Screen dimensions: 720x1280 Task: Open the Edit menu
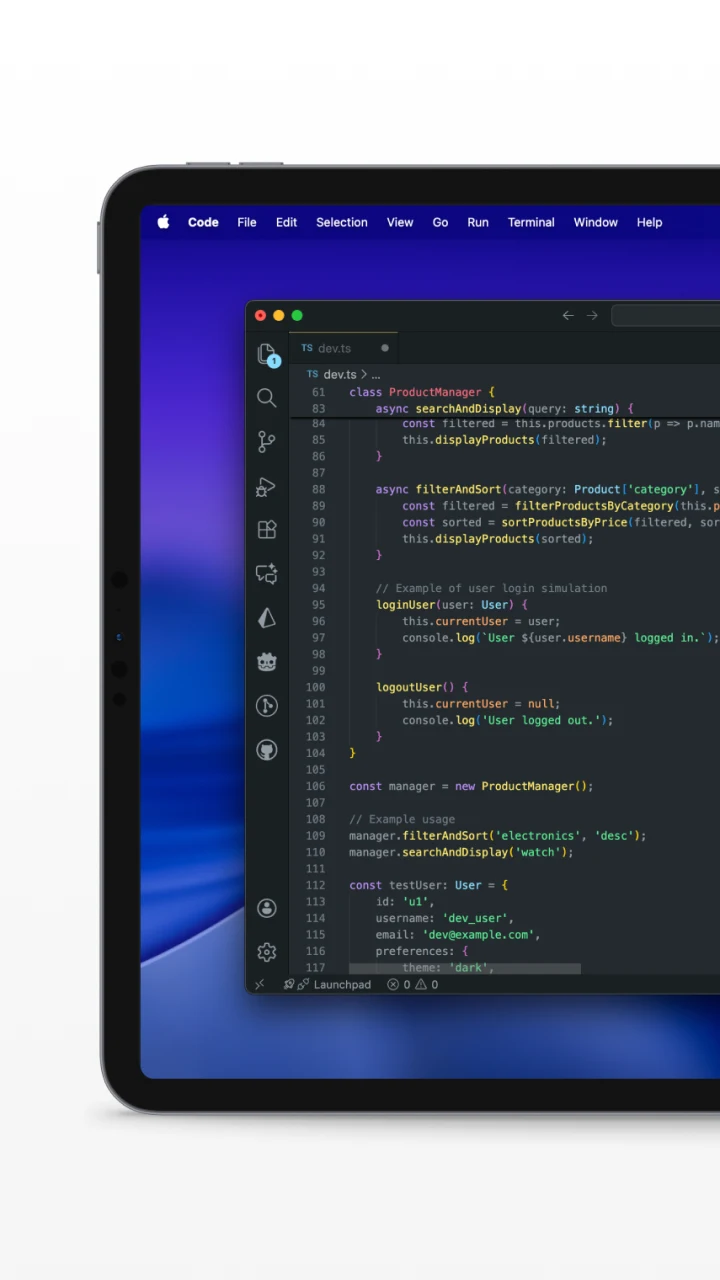(x=287, y=222)
